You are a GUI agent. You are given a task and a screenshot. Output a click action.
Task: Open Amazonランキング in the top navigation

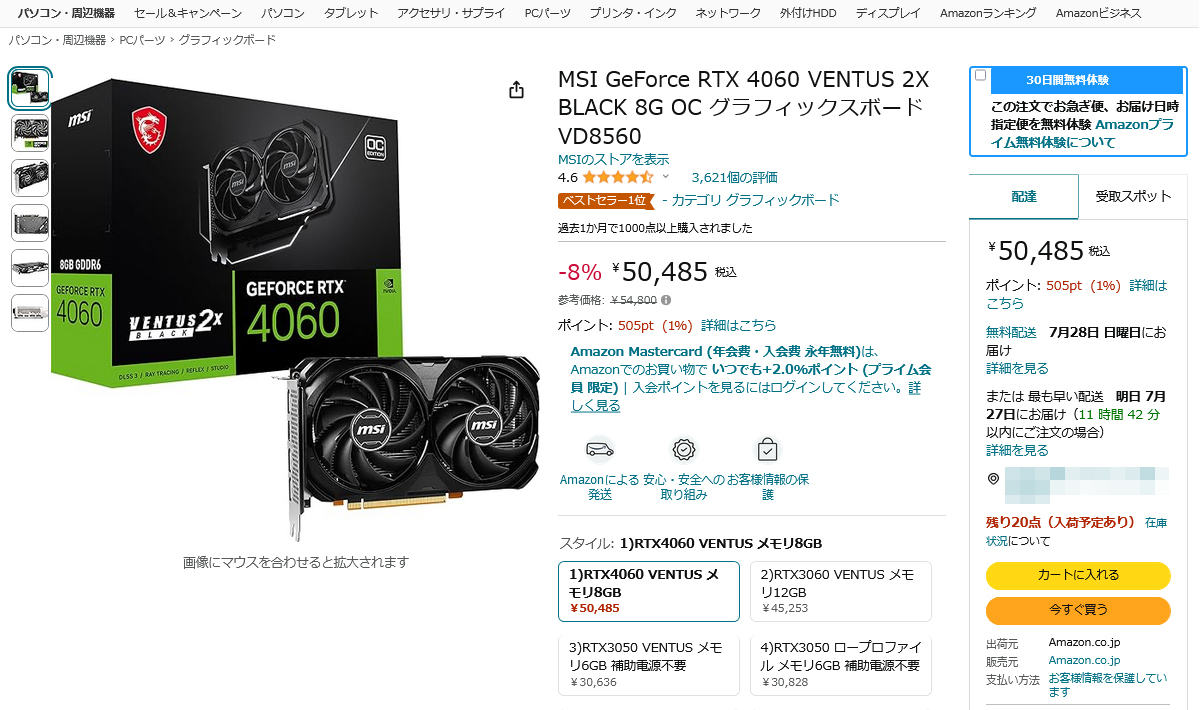(x=987, y=13)
